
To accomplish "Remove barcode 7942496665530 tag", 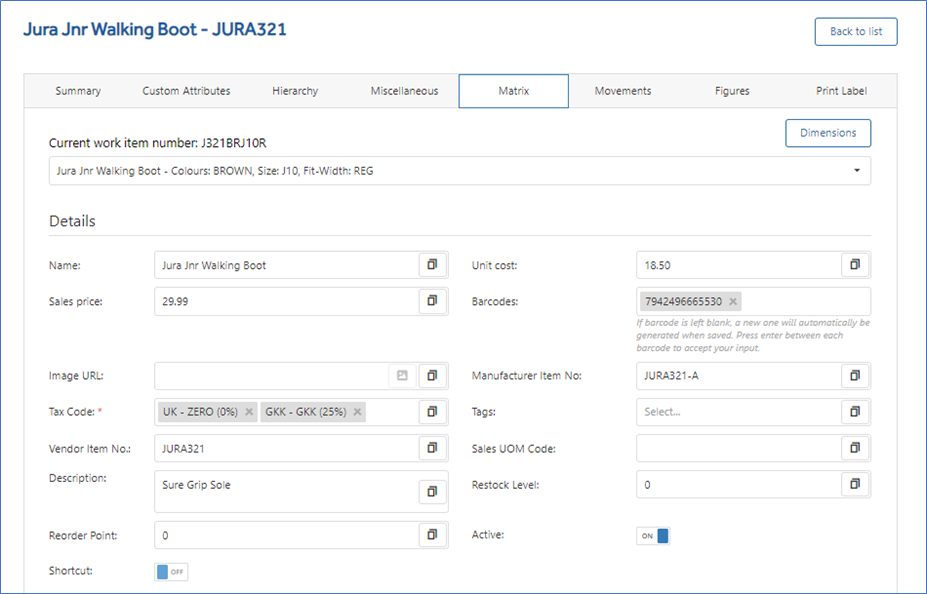I will 733,301.
